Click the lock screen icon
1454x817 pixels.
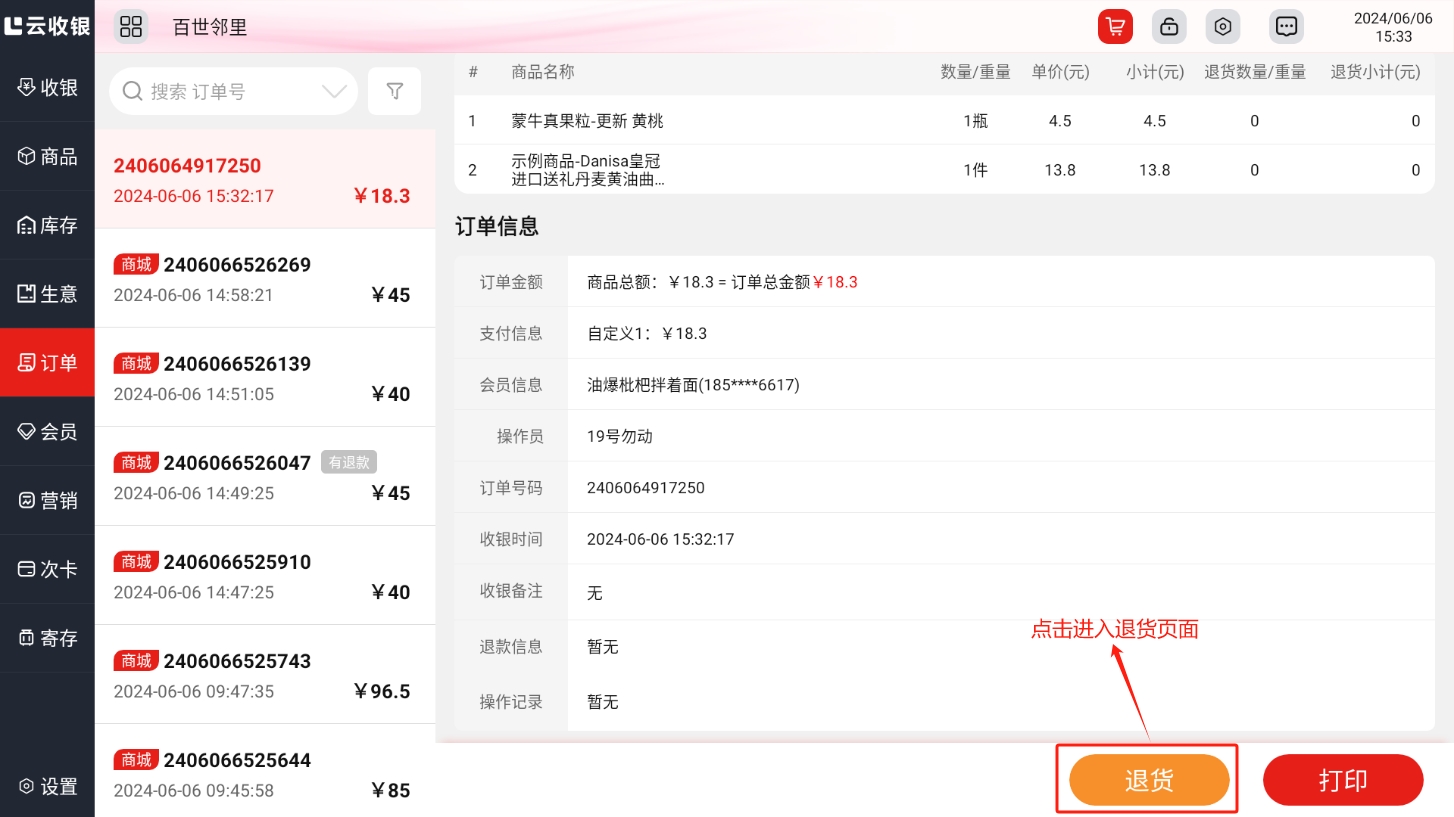(x=1168, y=26)
